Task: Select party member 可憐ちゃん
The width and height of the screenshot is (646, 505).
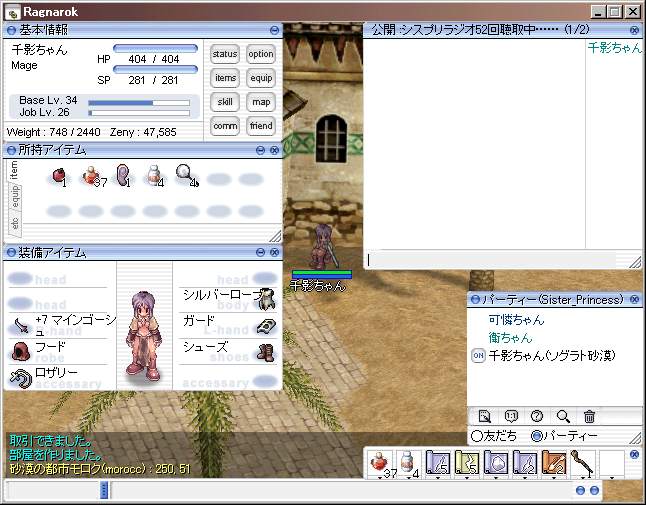Action: [516, 320]
